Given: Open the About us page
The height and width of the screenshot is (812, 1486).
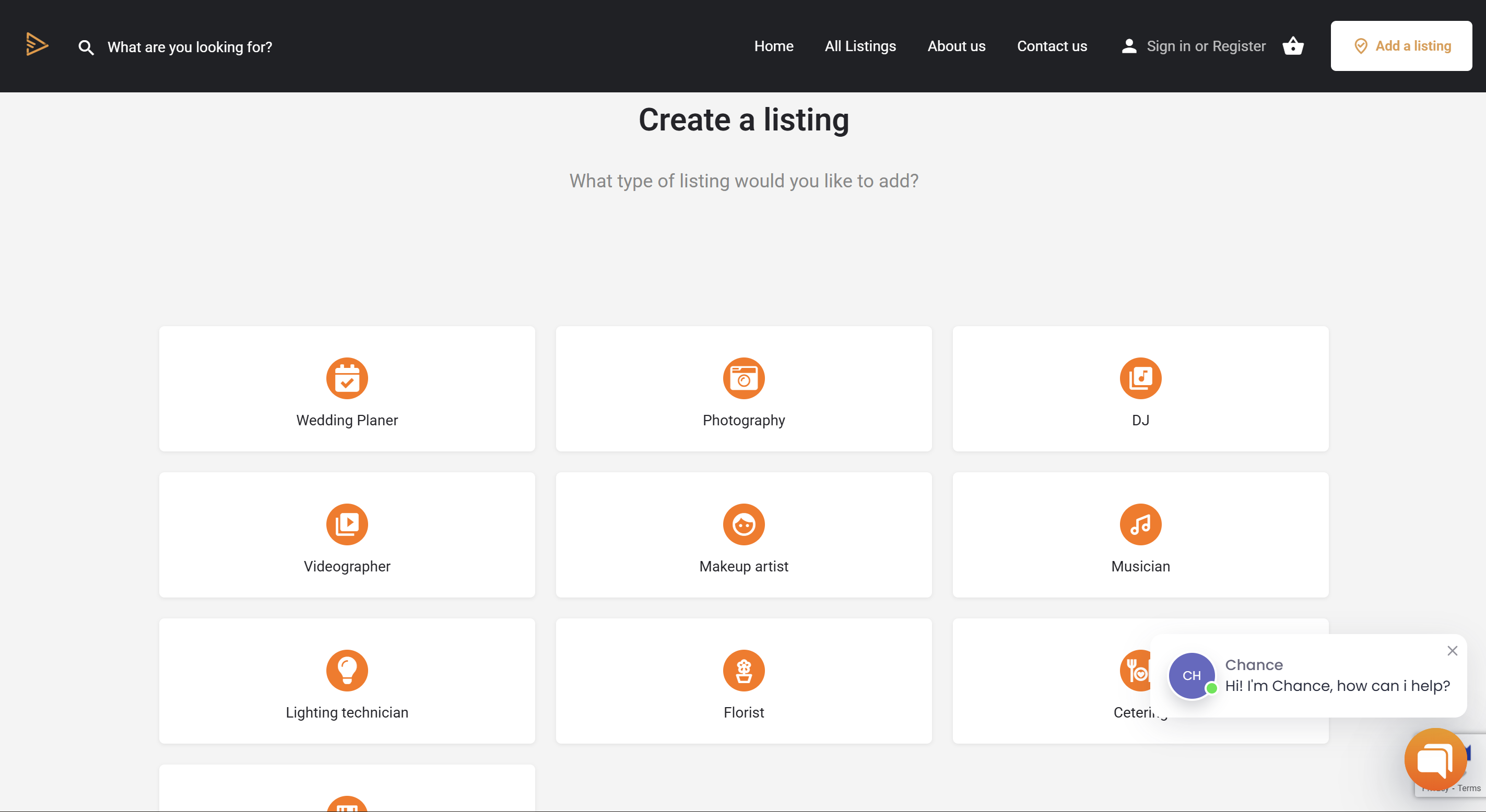Looking at the screenshot, I should [956, 46].
